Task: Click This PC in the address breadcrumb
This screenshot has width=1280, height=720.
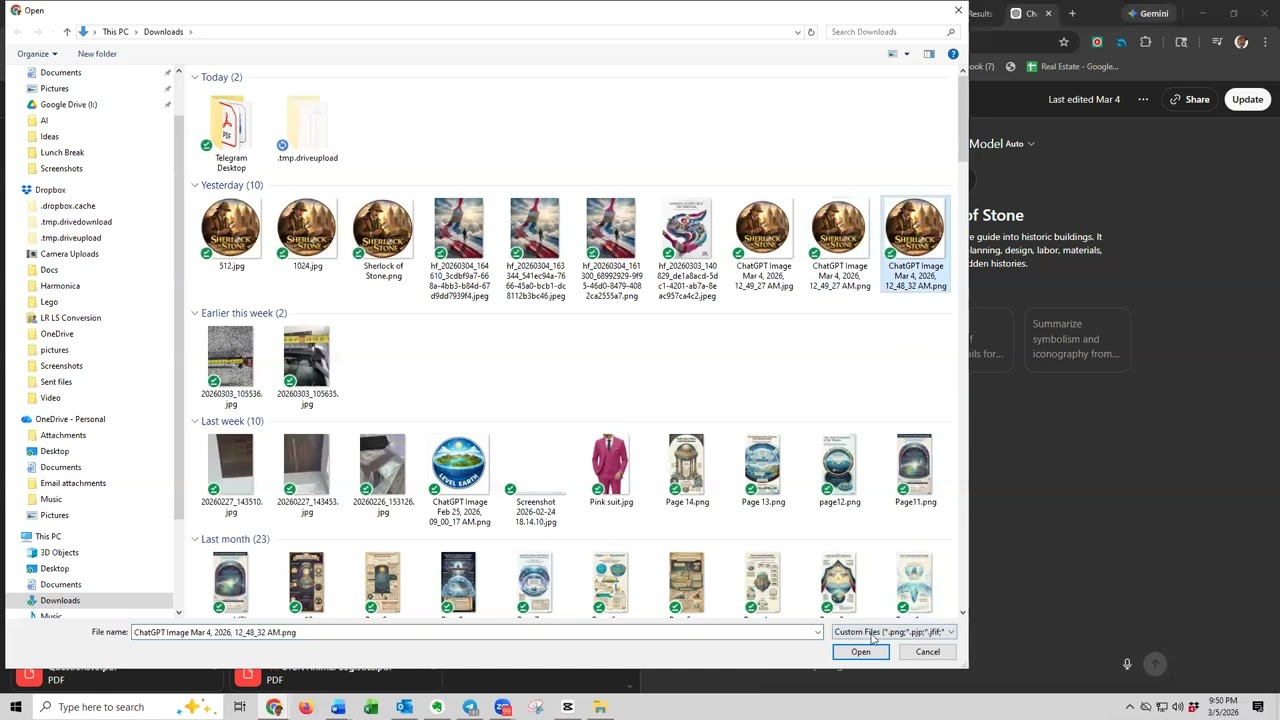Action: 115,32
